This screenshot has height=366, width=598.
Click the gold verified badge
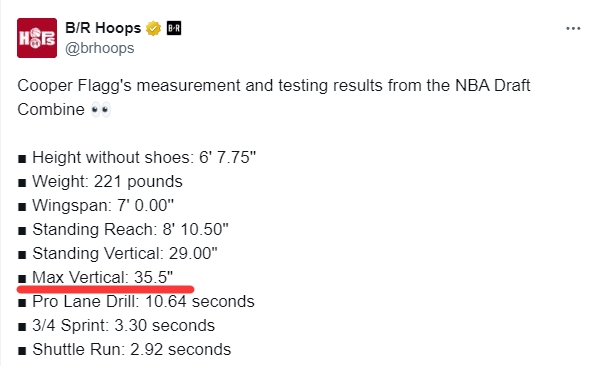pyautogui.click(x=153, y=29)
